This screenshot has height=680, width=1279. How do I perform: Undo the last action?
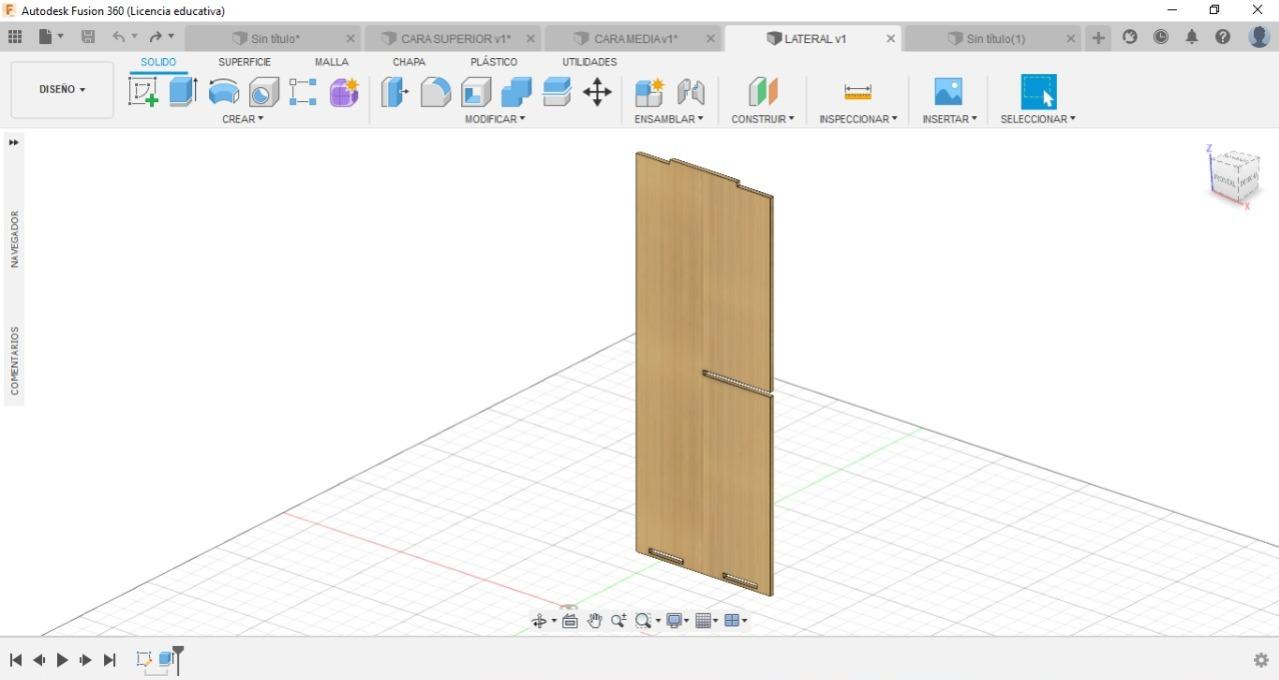(119, 37)
